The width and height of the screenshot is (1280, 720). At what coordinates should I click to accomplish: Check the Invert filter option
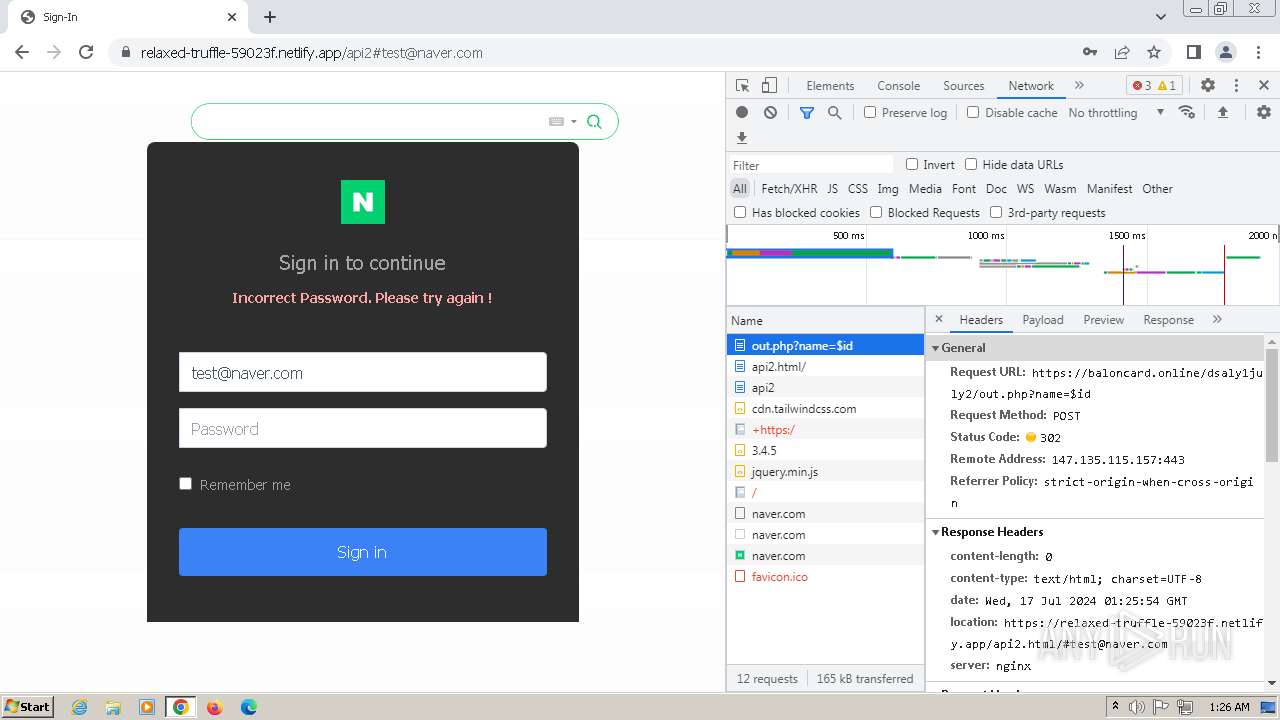coord(912,164)
